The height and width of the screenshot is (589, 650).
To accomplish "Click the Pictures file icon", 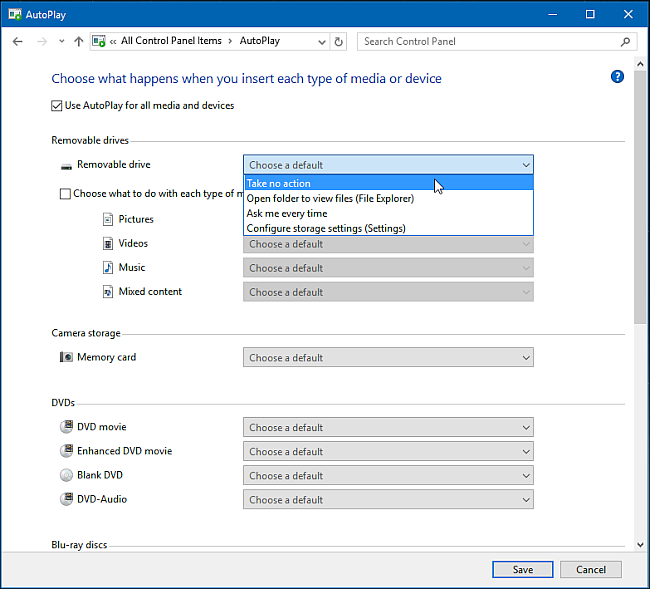I will coord(108,219).
